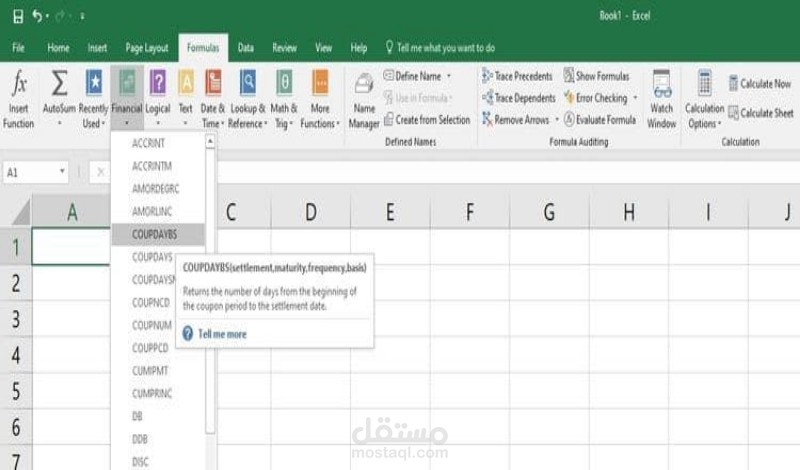Switch to the Insert tab
The height and width of the screenshot is (470, 800).
[97, 48]
